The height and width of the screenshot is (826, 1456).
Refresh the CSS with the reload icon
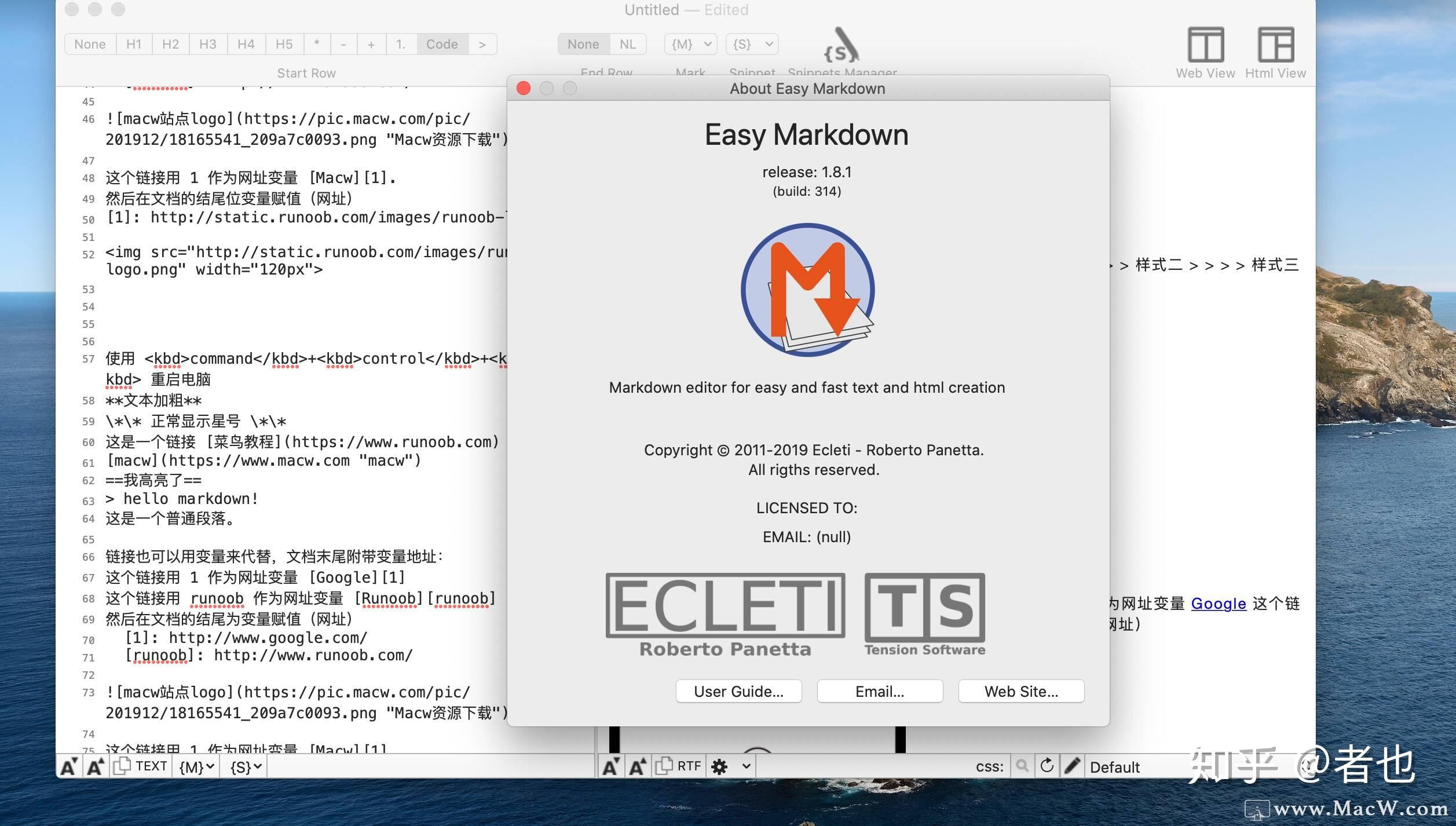coord(1047,766)
